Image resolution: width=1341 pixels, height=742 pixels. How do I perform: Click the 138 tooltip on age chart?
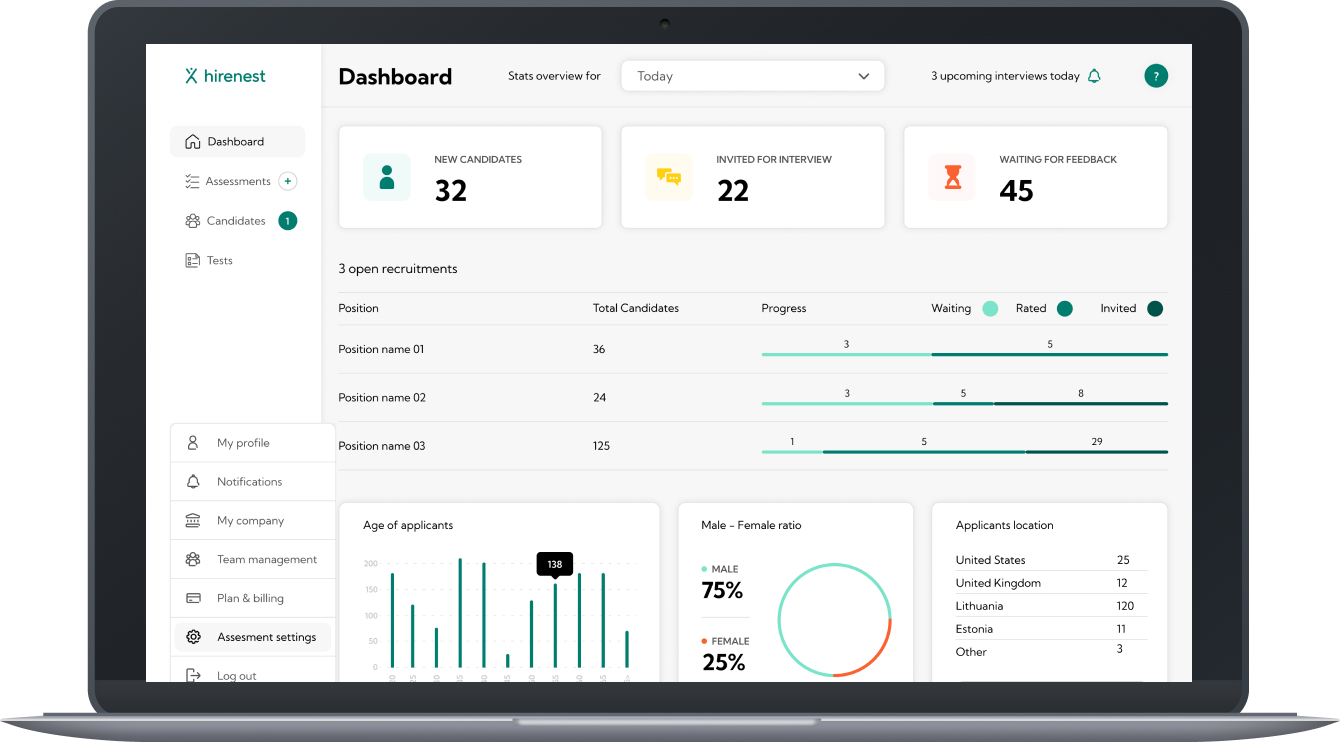click(x=555, y=565)
